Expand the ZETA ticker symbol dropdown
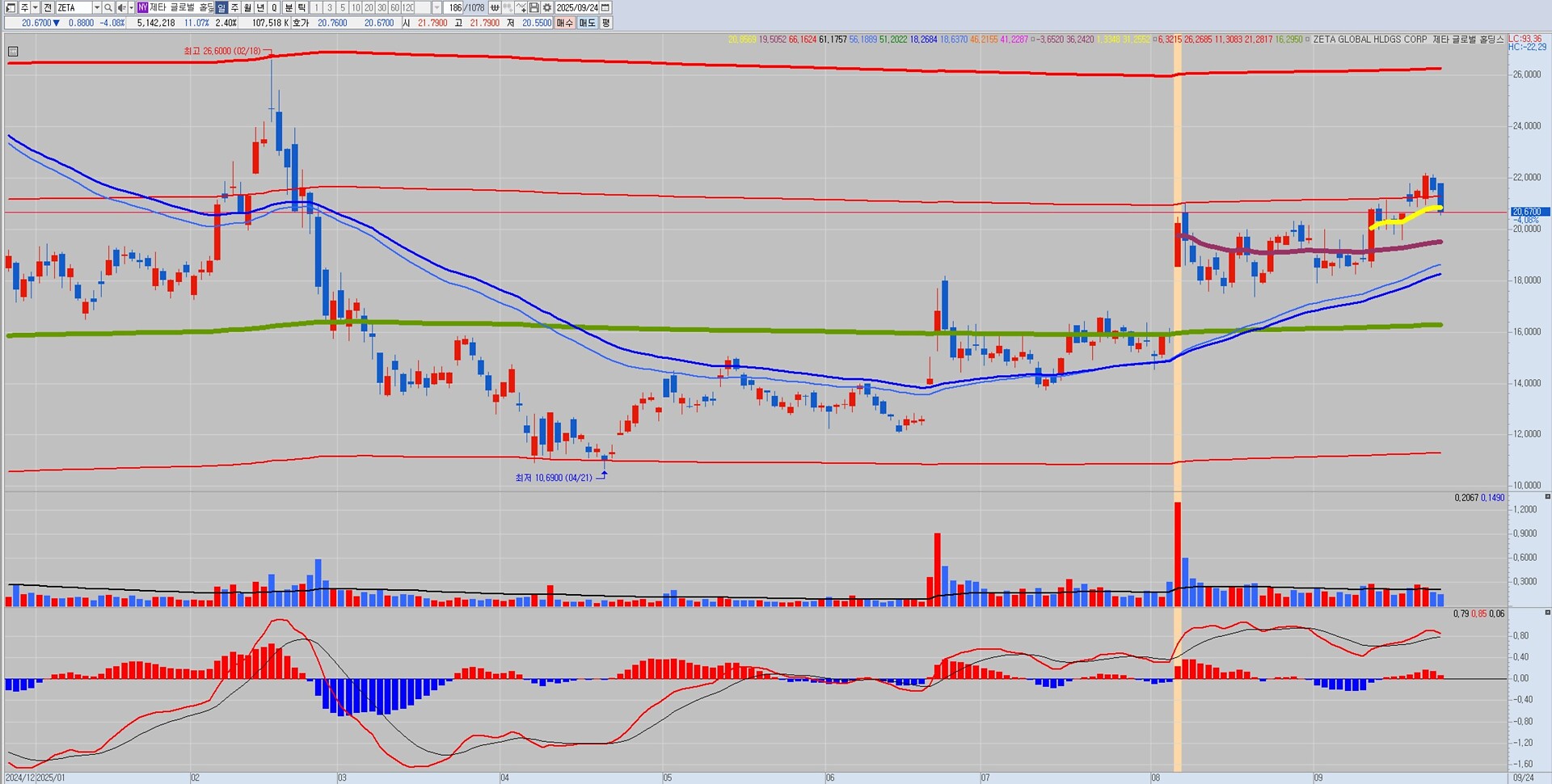The height and width of the screenshot is (784, 1552). [97, 7]
